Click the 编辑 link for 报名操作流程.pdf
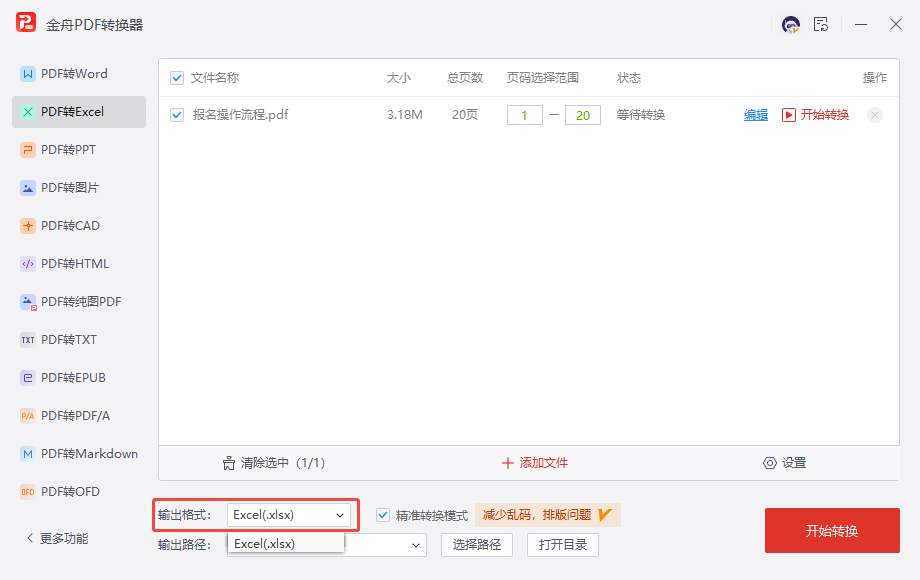The image size is (920, 580). coord(756,115)
